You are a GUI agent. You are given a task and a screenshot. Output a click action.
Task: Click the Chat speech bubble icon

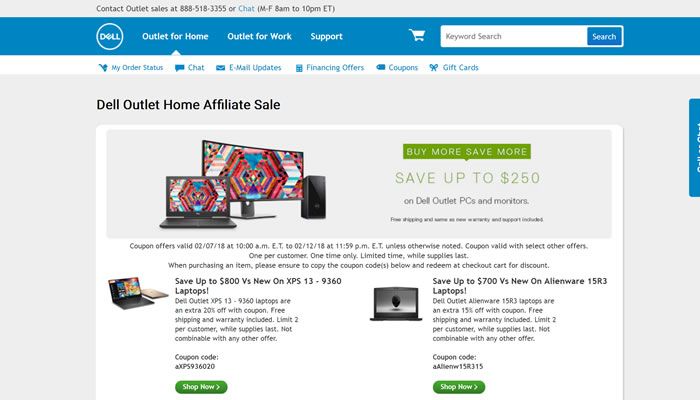click(x=179, y=68)
